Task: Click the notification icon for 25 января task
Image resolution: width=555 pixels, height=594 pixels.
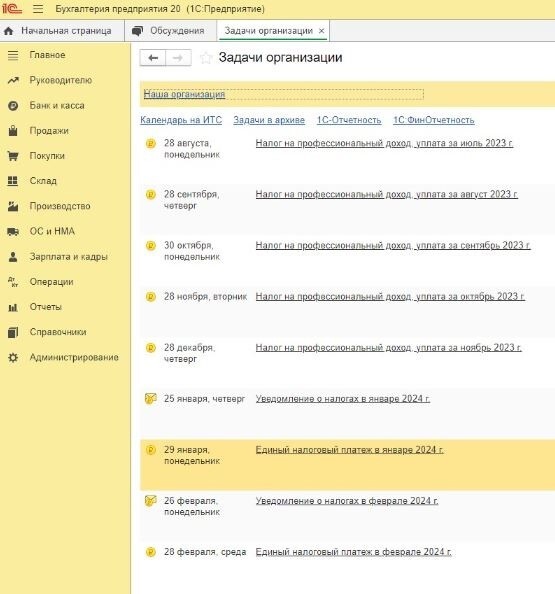Action: coord(151,399)
